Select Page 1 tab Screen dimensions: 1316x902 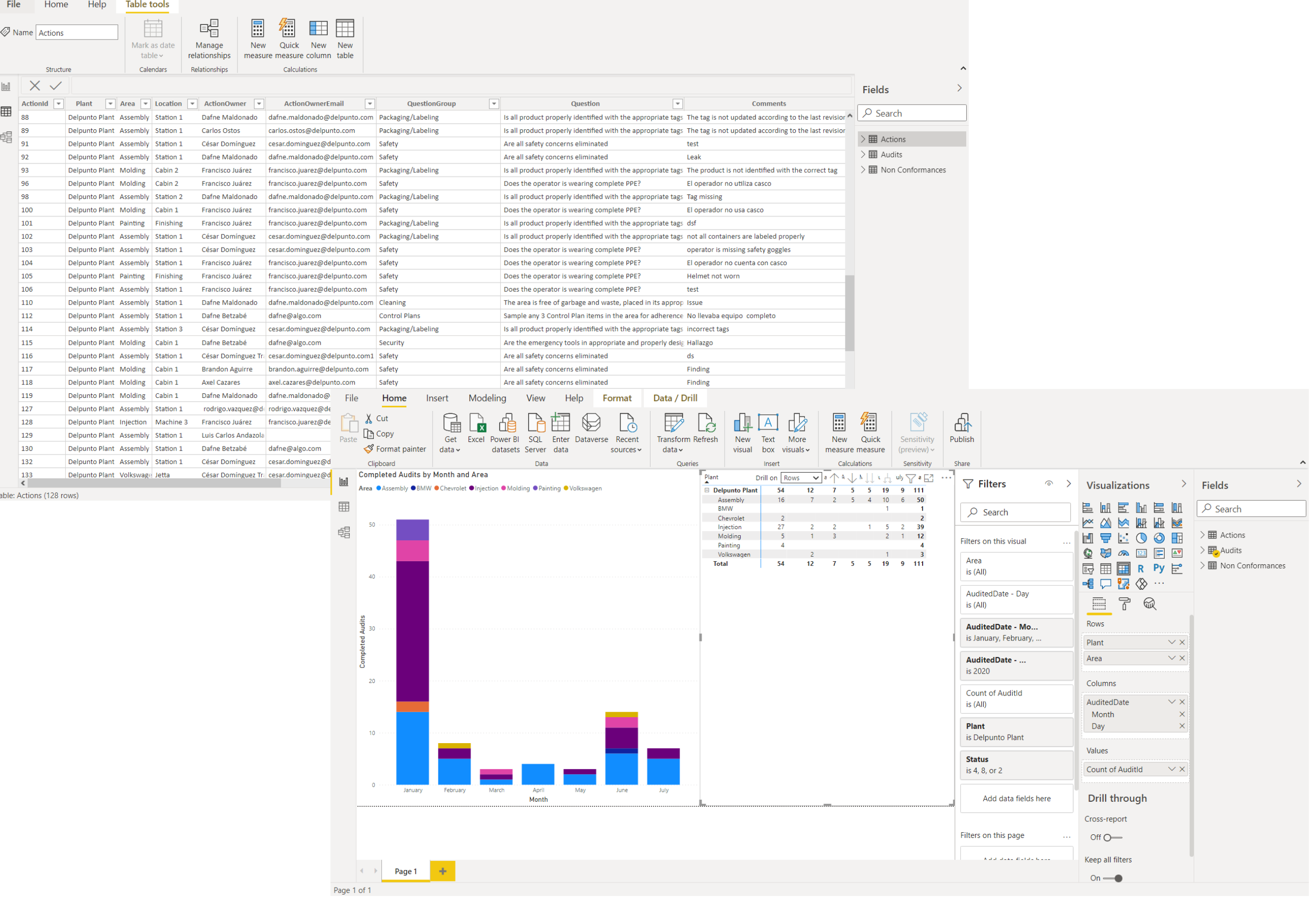tap(406, 872)
